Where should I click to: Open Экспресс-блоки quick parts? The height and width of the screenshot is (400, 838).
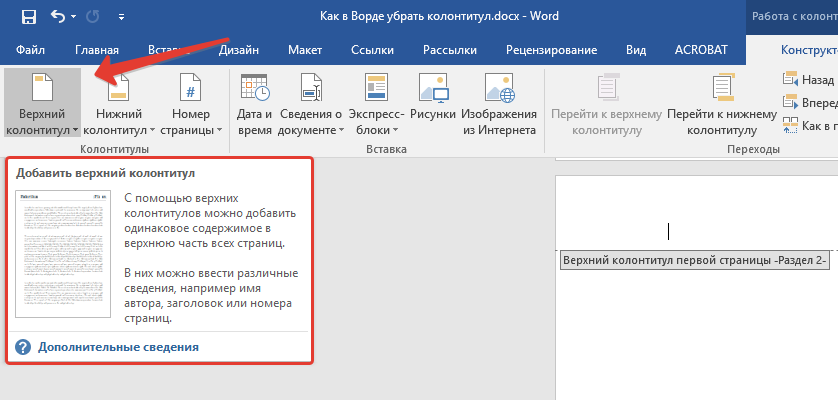click(x=375, y=104)
